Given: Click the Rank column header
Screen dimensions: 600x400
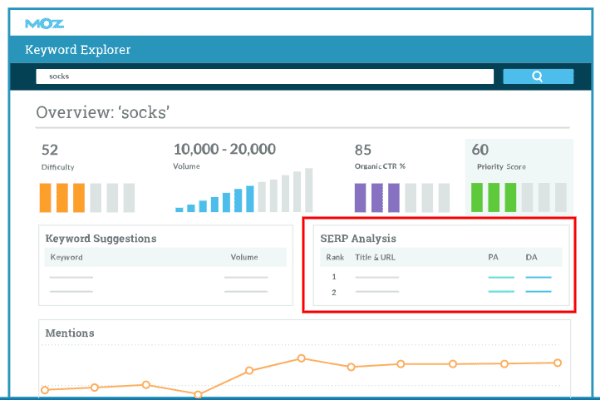Looking at the screenshot, I should point(335,257).
